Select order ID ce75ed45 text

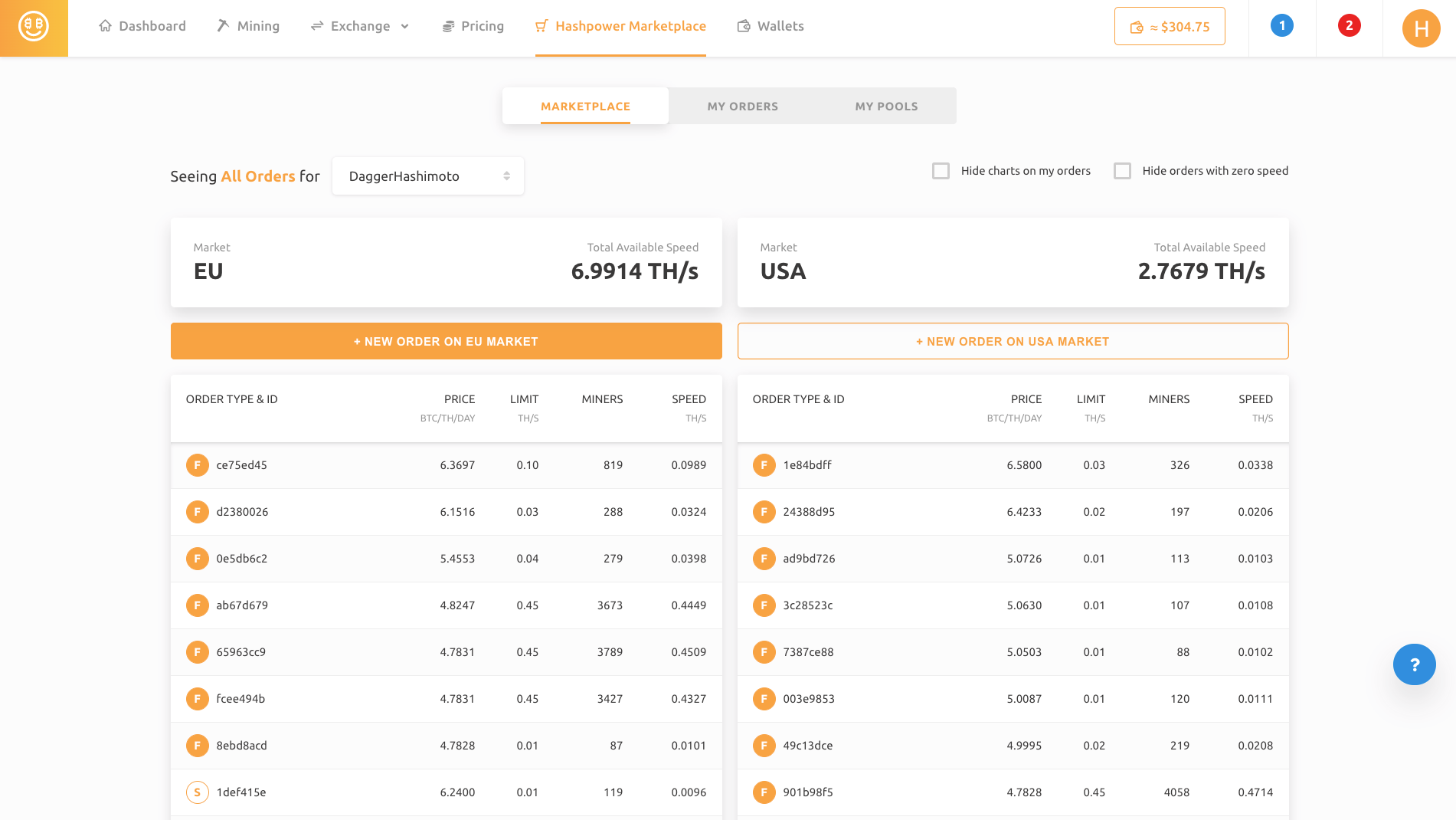241,465
